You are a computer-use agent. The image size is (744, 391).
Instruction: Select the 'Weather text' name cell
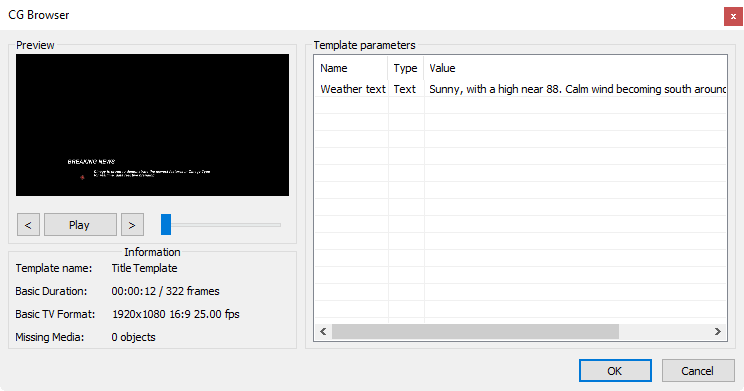(x=352, y=89)
